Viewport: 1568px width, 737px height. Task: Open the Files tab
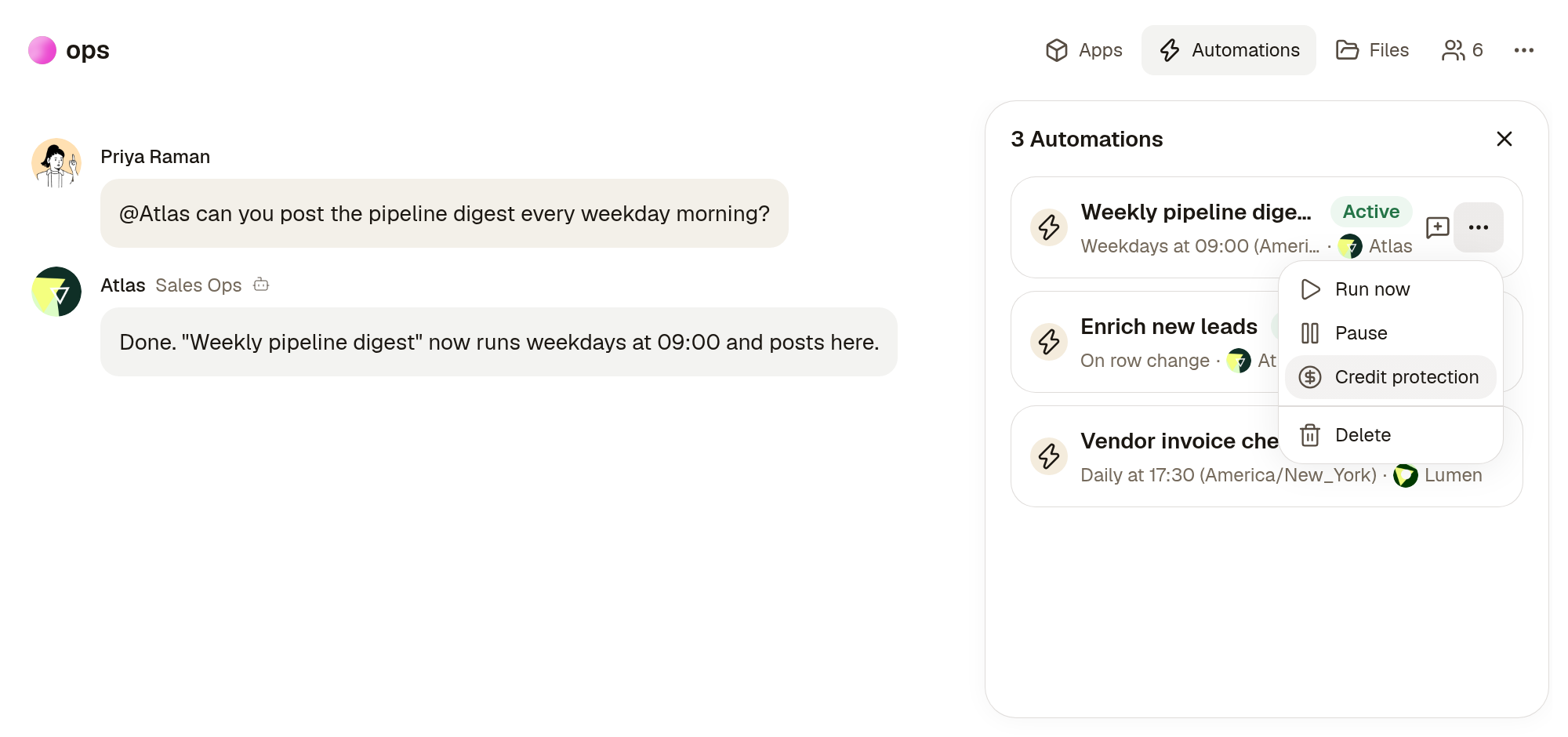[1372, 50]
